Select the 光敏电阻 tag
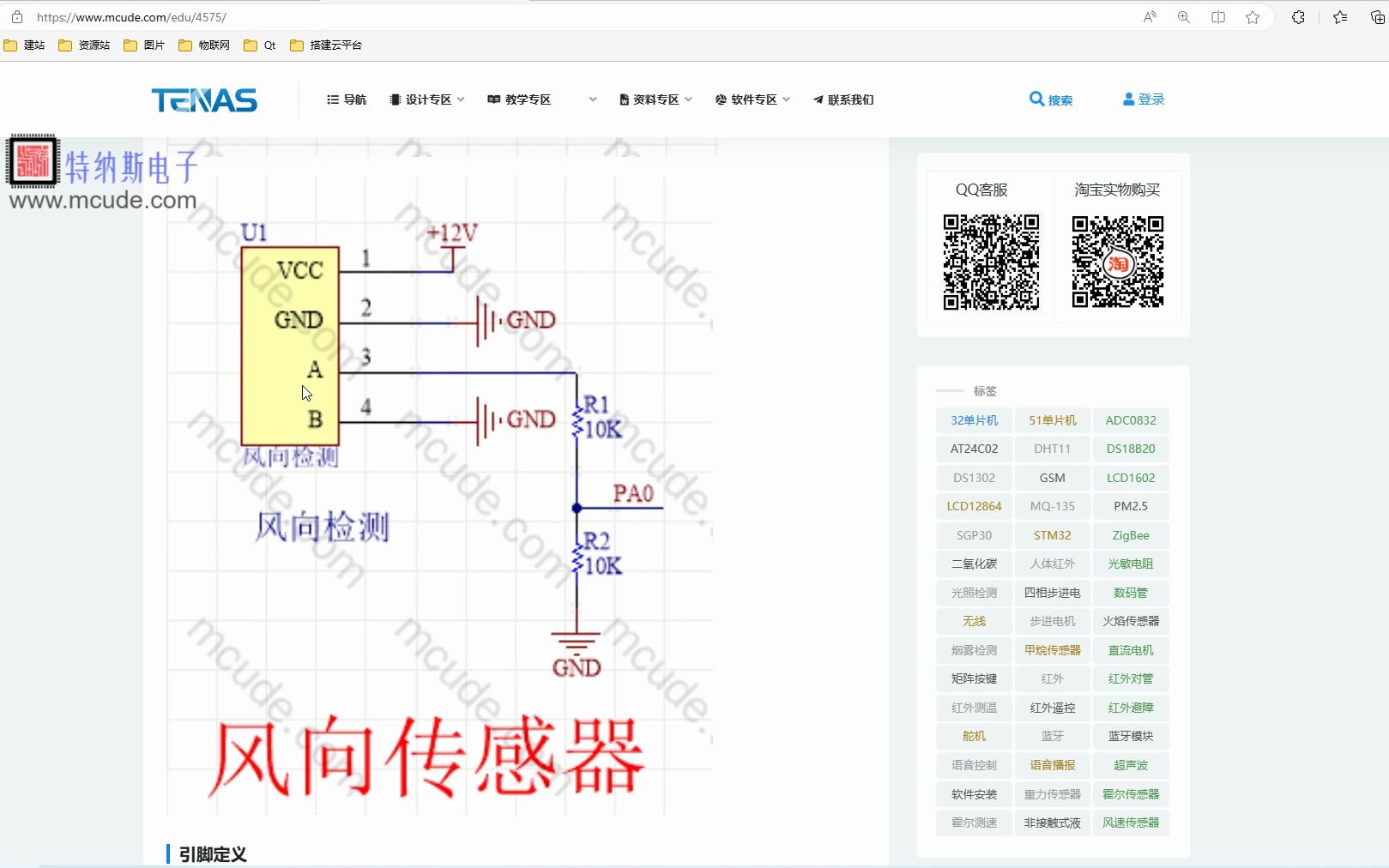The image size is (1389, 868). click(x=1131, y=564)
